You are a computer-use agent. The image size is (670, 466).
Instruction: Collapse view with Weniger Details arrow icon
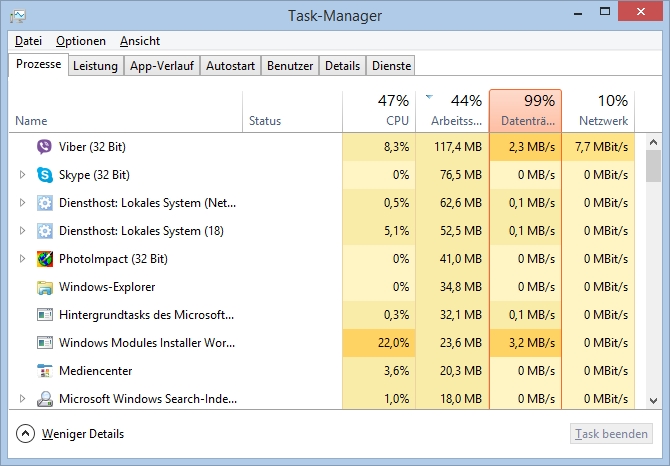pos(25,434)
